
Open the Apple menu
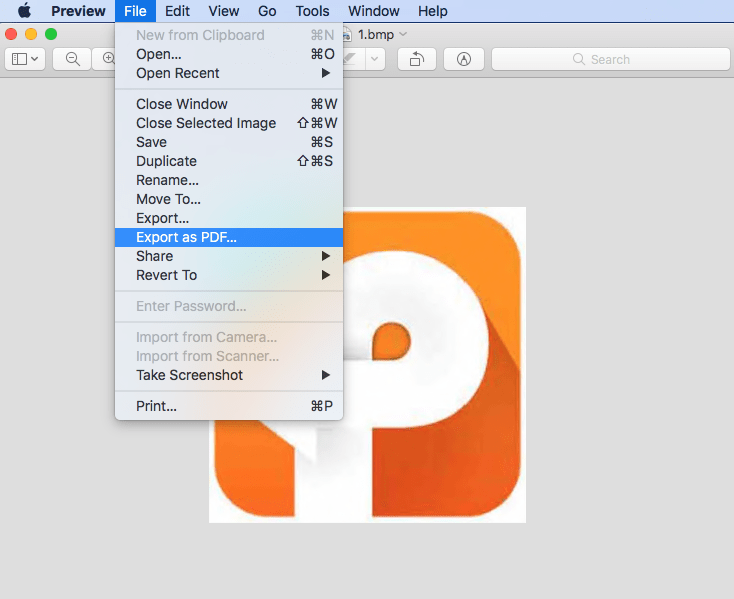(24, 11)
